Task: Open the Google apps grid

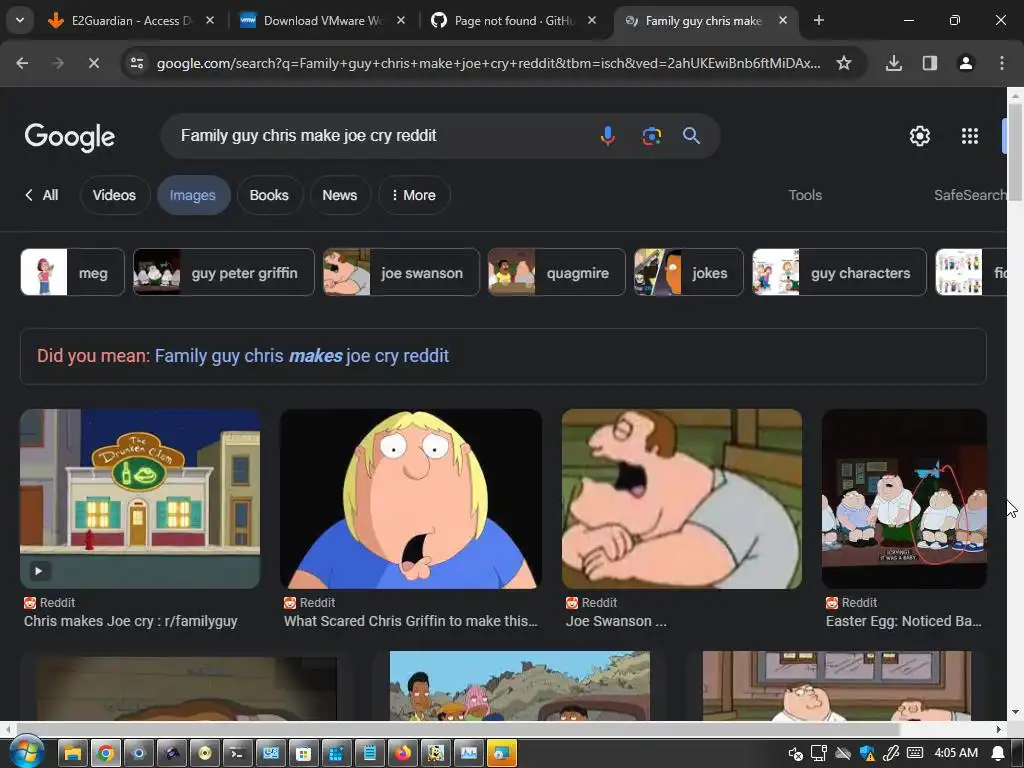Action: 970,136
